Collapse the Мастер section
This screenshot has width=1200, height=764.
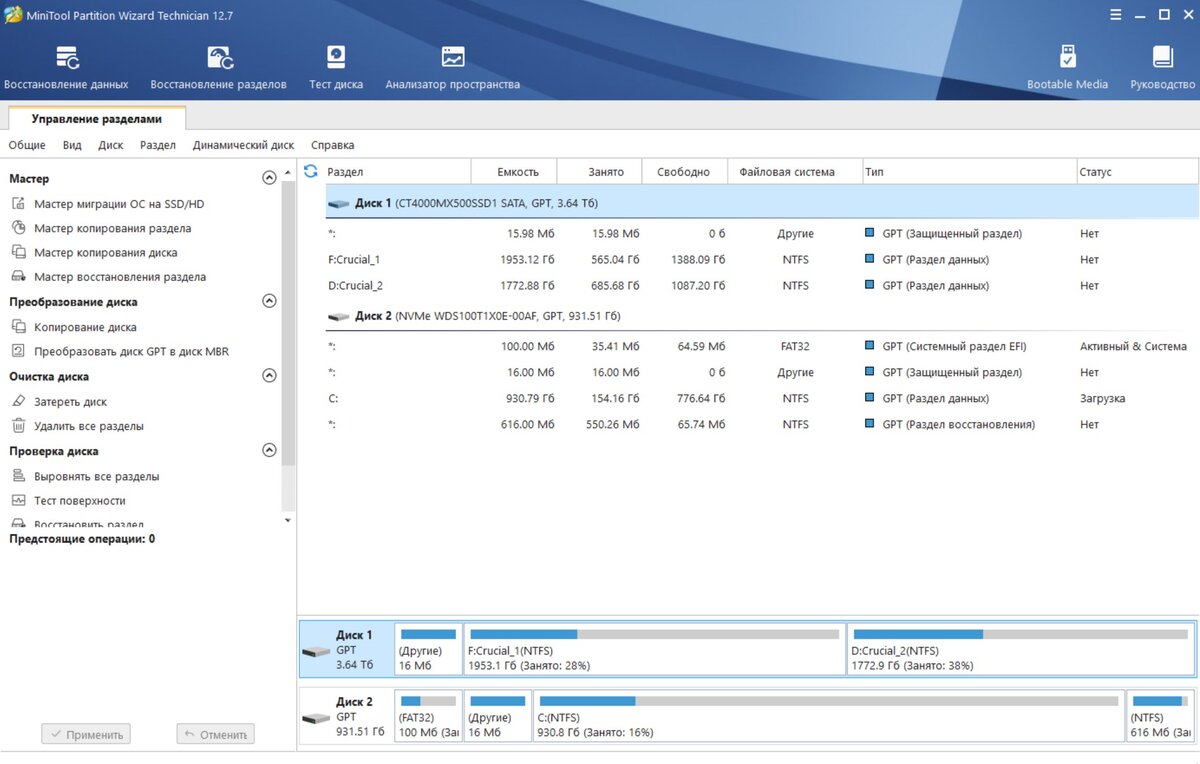click(268, 178)
